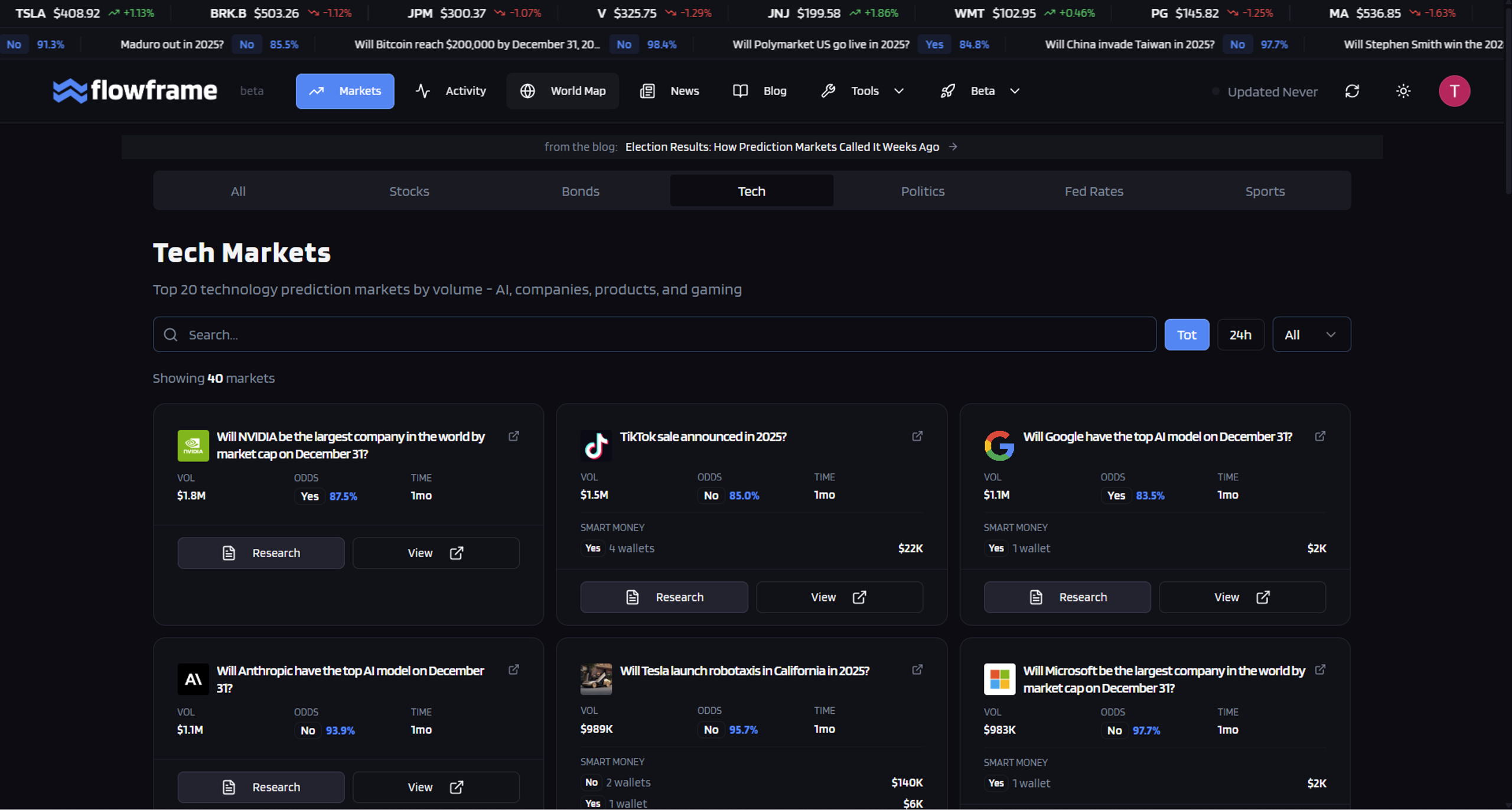Image resolution: width=1512 pixels, height=810 pixels.
Task: Select the All category tab
Action: [x=238, y=191]
